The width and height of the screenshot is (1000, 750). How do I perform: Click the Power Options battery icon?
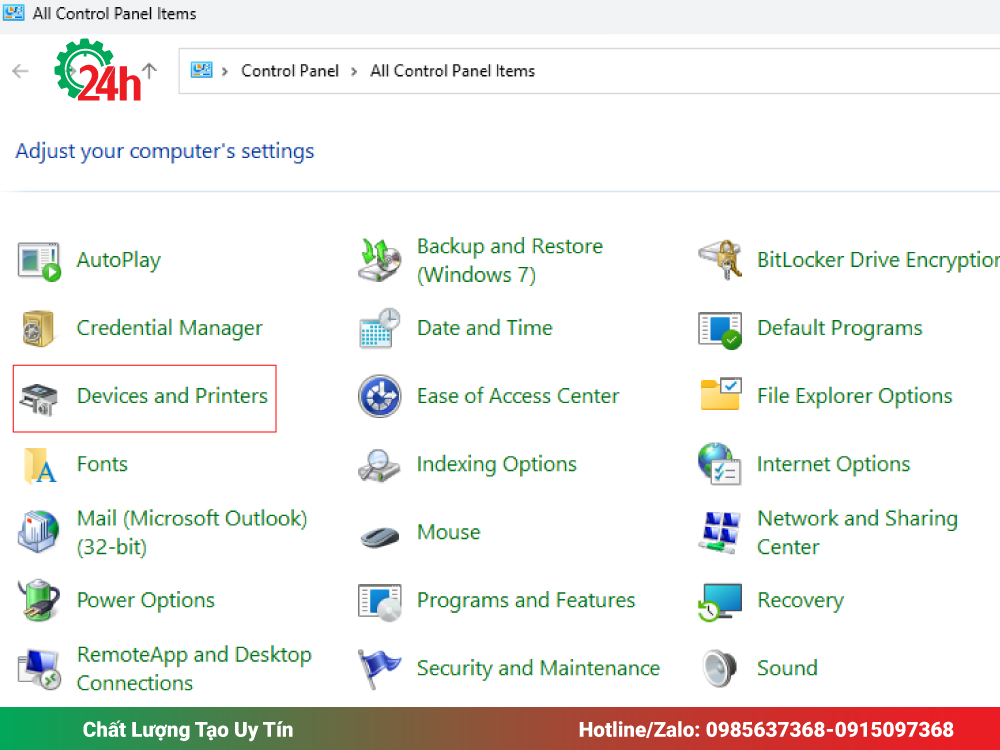click(x=38, y=599)
